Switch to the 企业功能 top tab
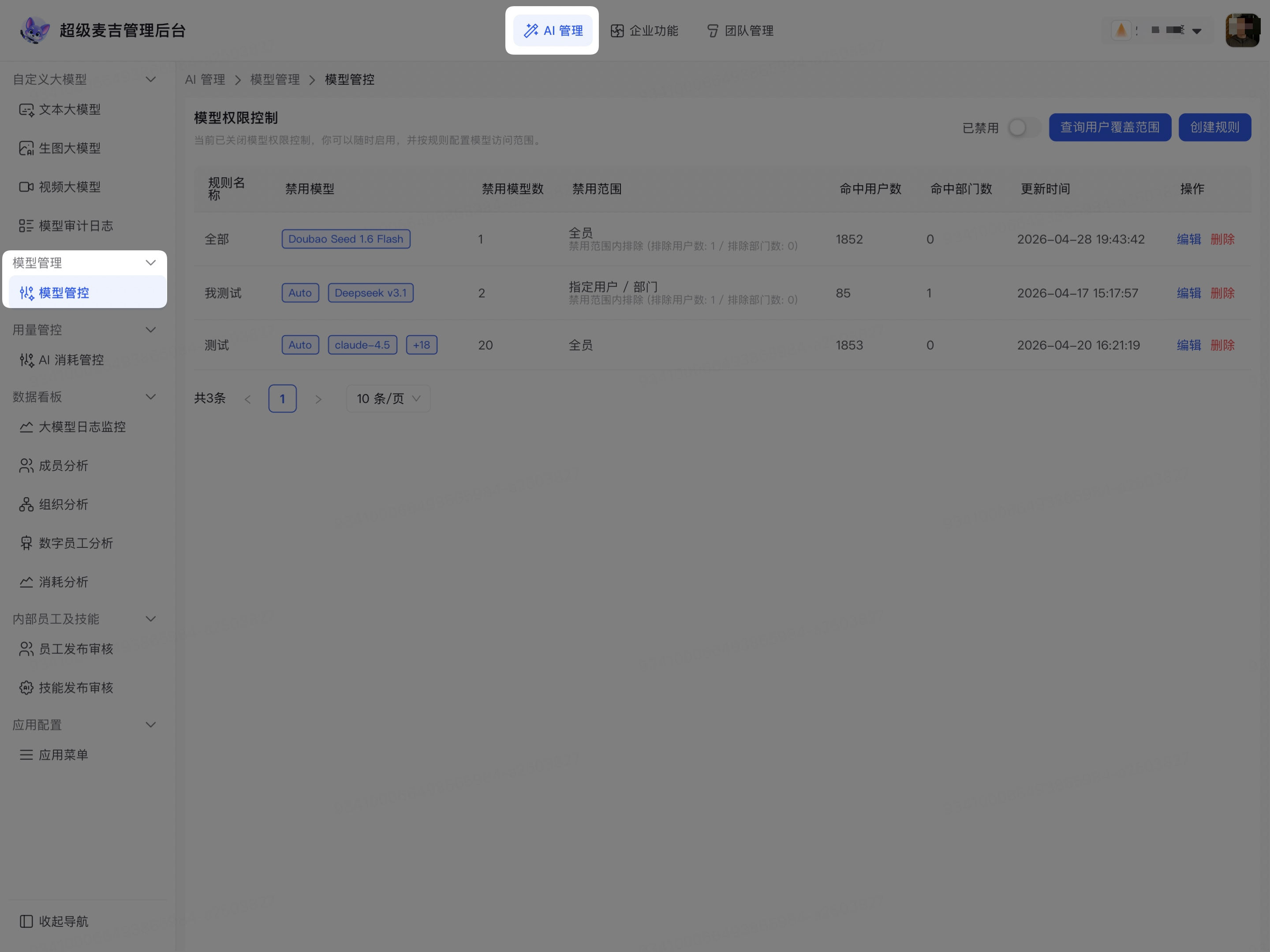 [644, 30]
